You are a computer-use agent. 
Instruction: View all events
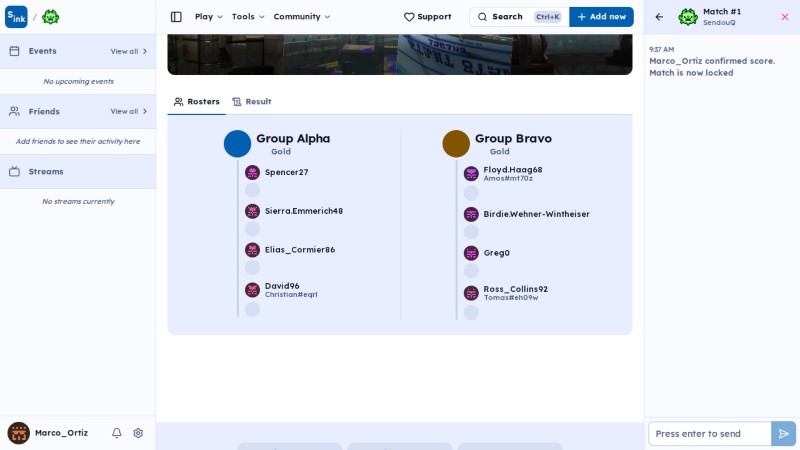[x=129, y=51]
